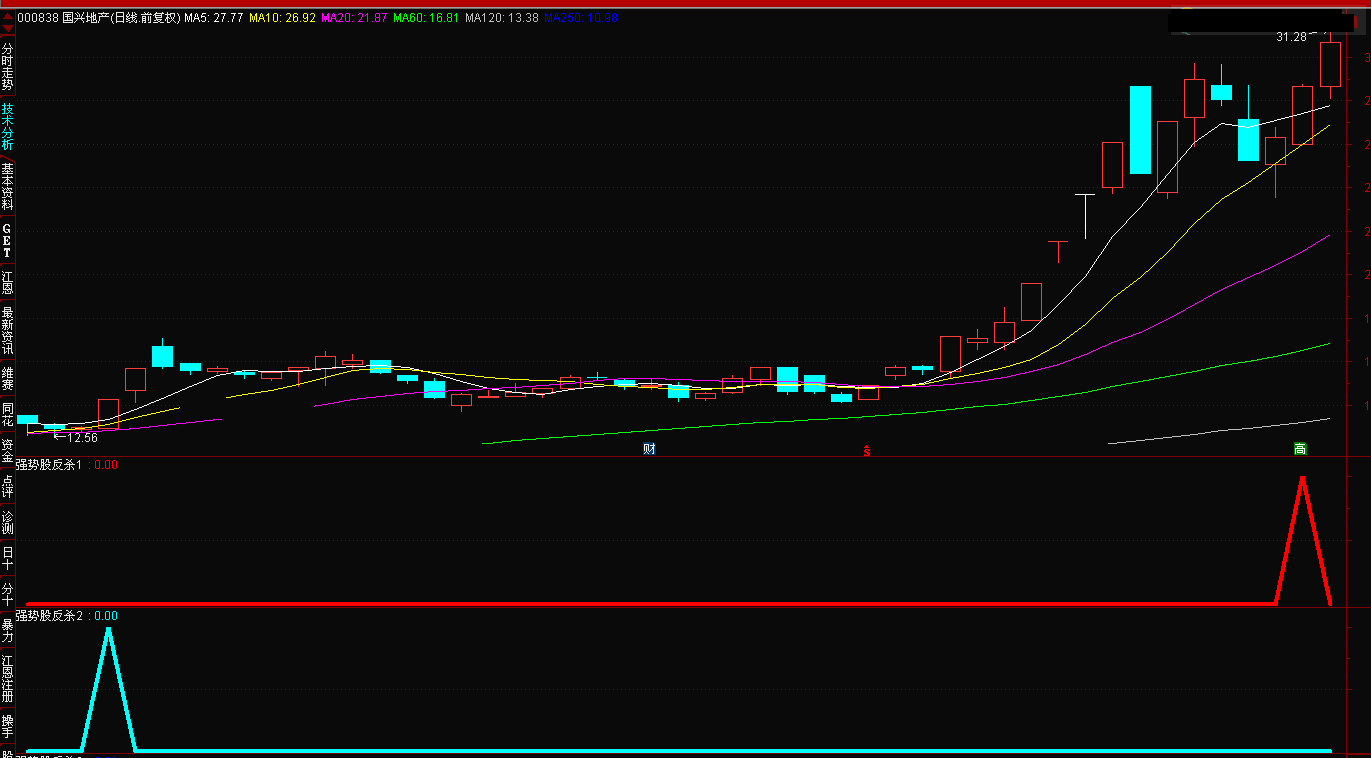1371x758 pixels.
Task: Select the 暴力 sidebar tab
Action: coord(8,630)
